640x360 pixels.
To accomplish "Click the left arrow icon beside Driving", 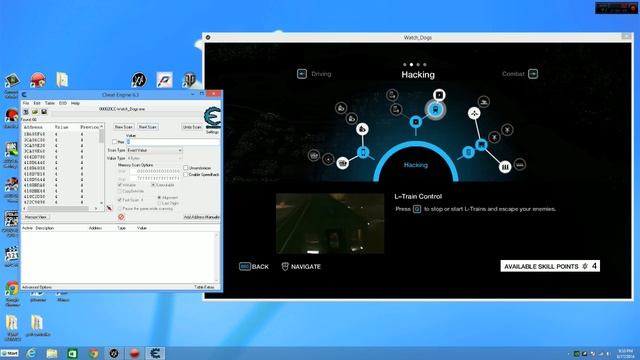I will click(302, 74).
